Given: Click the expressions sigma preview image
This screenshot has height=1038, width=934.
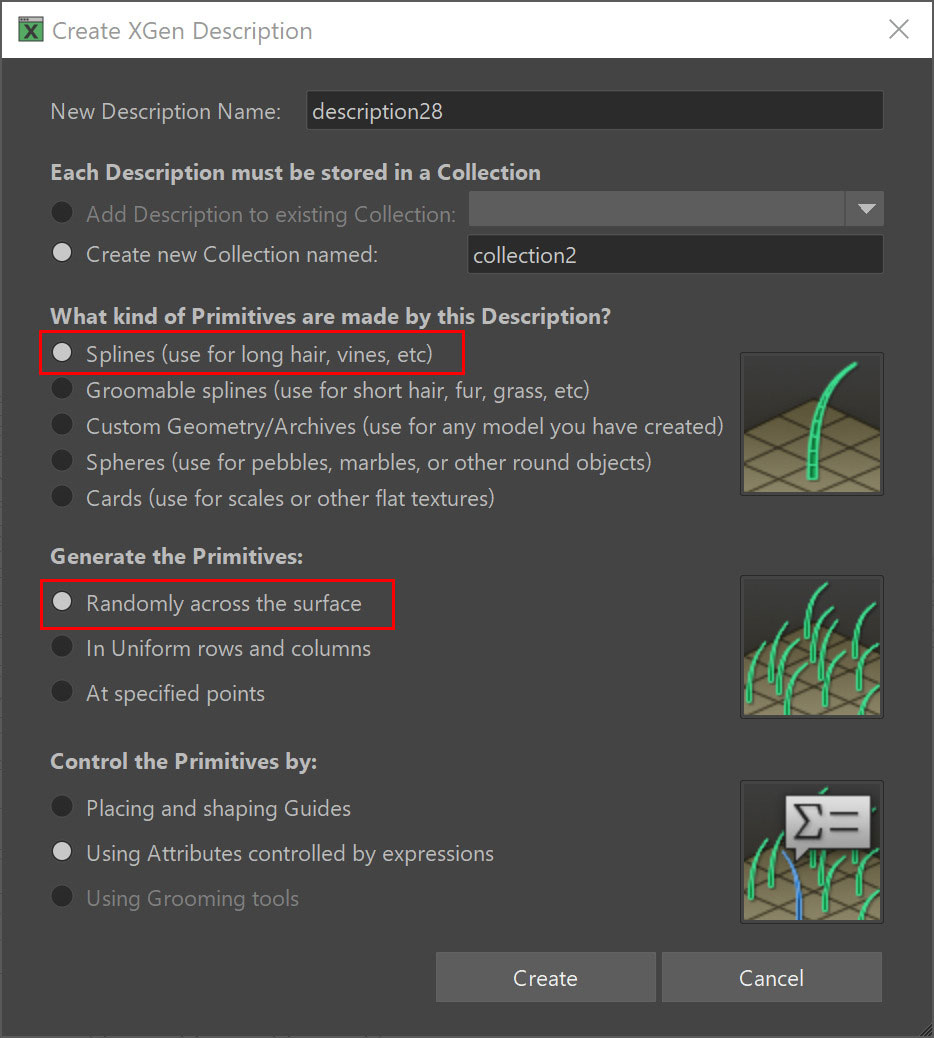Looking at the screenshot, I should tap(811, 851).
